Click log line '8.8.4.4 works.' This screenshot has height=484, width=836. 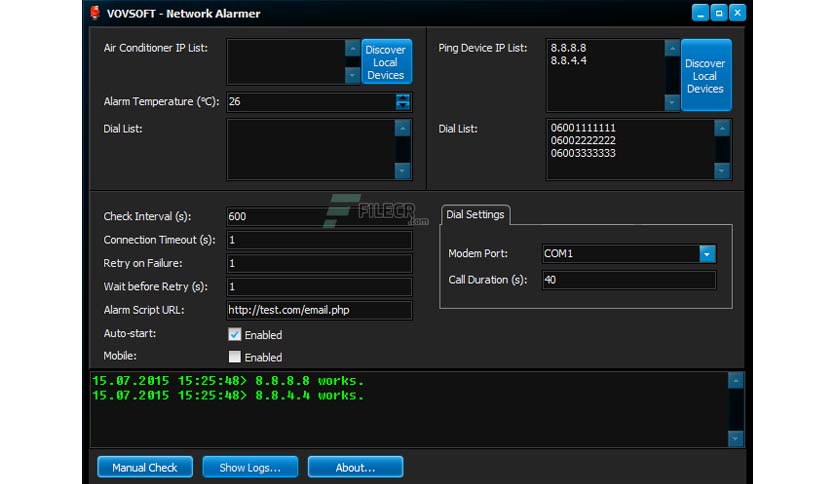228,396
